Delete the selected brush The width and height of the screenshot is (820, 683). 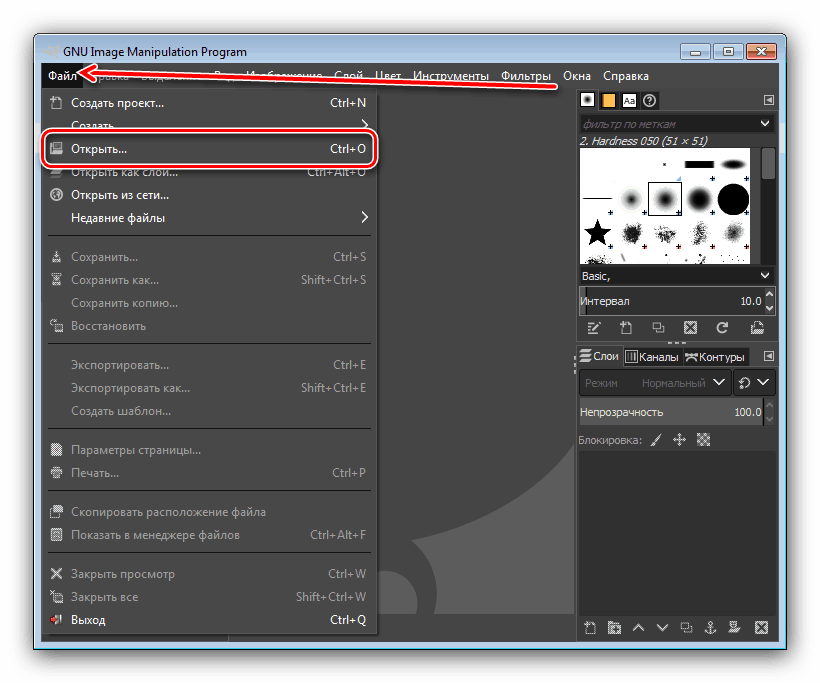(690, 328)
